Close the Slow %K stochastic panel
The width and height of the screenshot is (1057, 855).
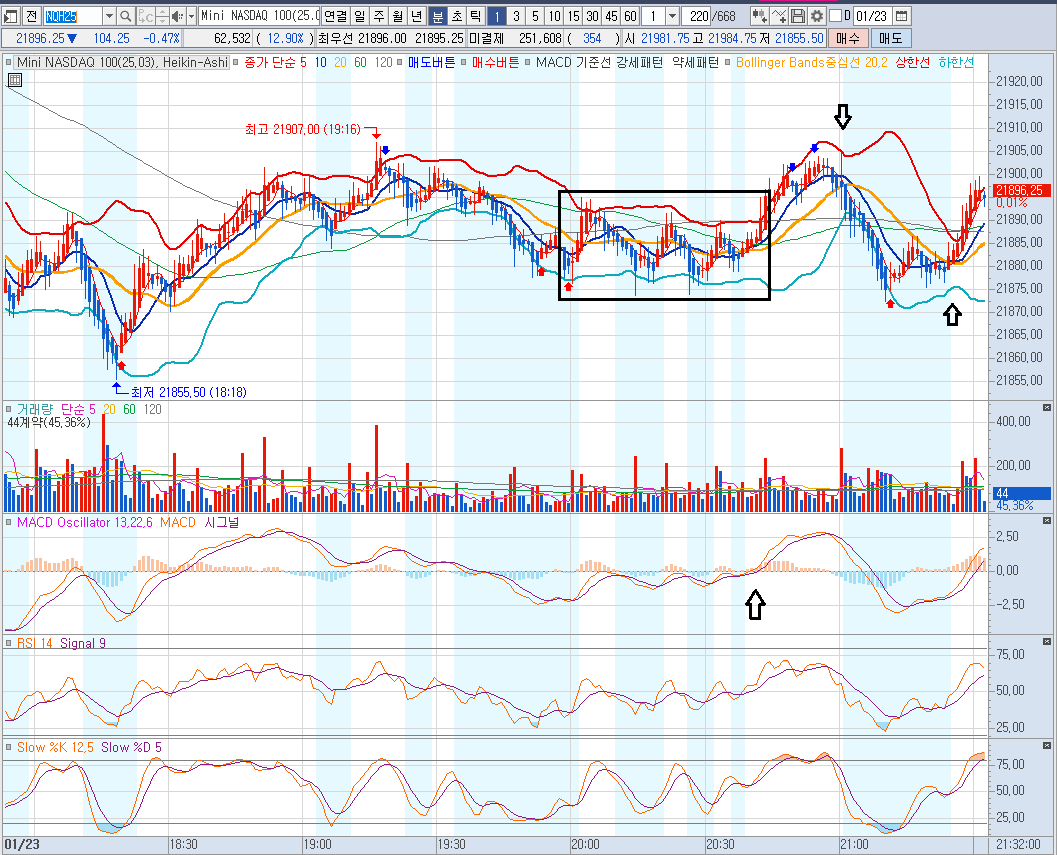1046,745
